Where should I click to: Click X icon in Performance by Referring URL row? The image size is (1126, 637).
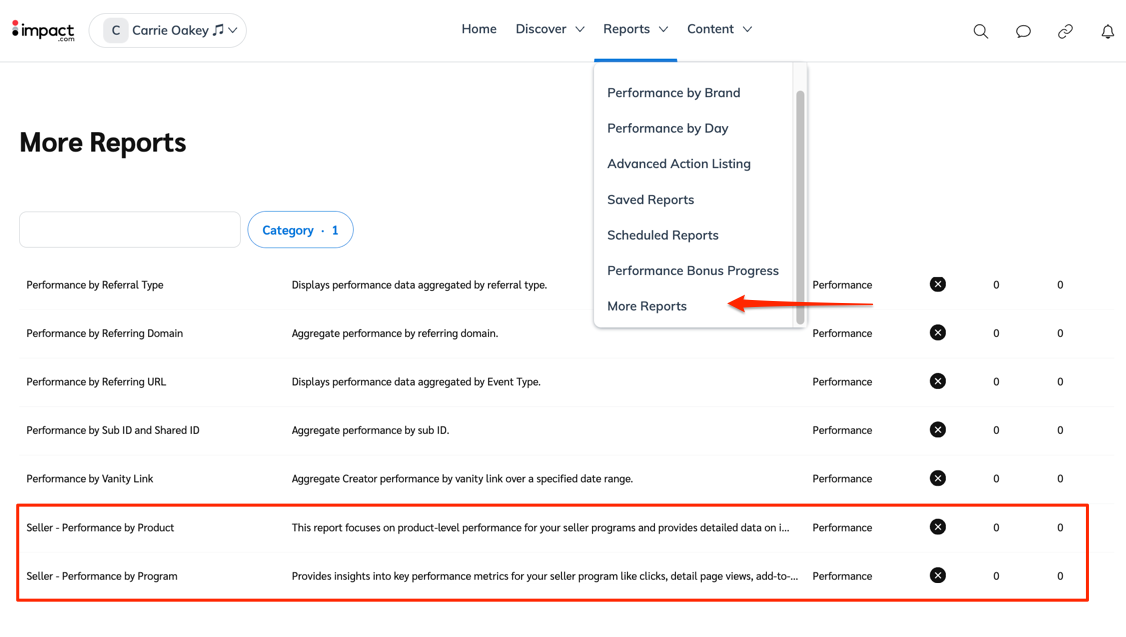[937, 382]
